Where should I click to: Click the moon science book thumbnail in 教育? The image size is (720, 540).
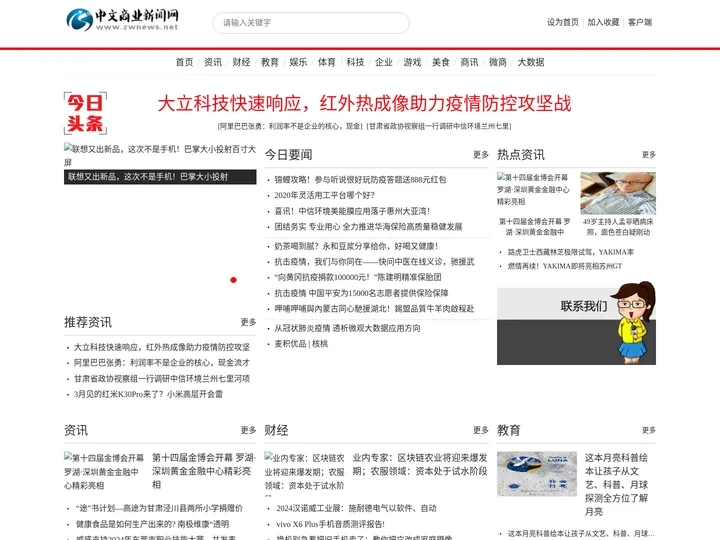coord(537,474)
